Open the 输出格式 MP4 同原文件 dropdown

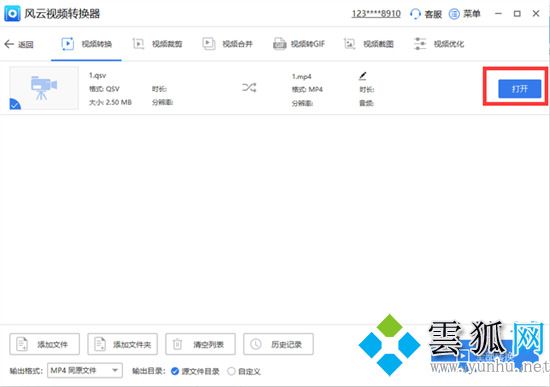(x=85, y=371)
